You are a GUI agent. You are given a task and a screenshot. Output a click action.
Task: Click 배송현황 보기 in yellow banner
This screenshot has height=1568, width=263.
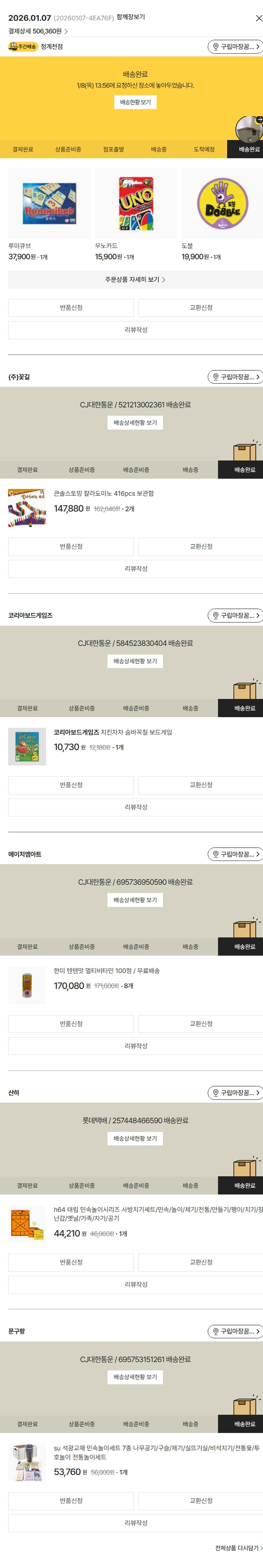click(135, 102)
